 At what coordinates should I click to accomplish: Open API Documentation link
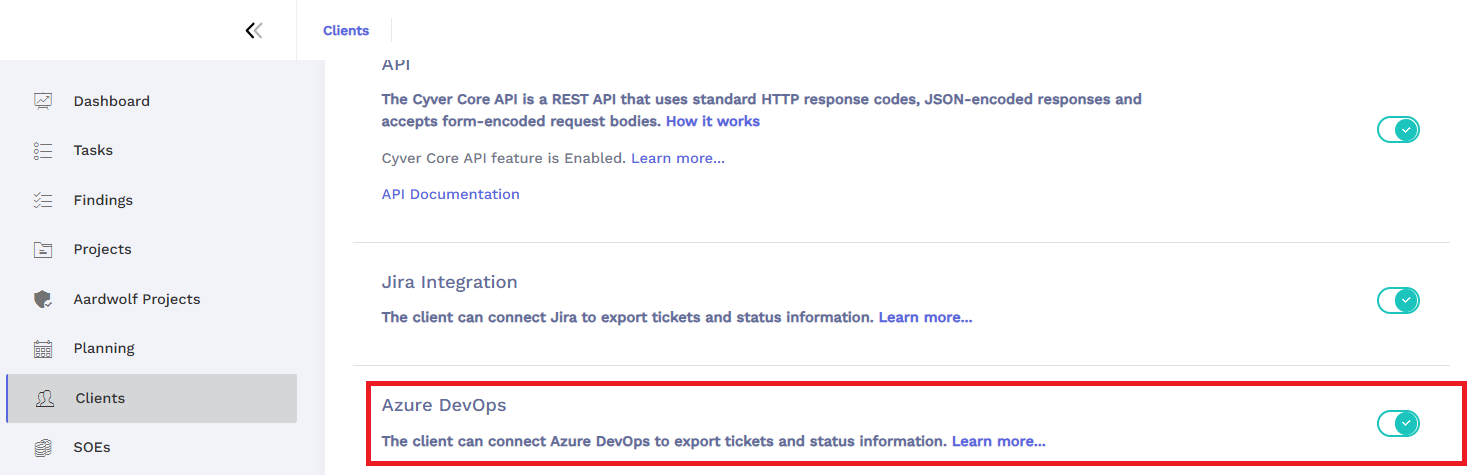point(451,194)
